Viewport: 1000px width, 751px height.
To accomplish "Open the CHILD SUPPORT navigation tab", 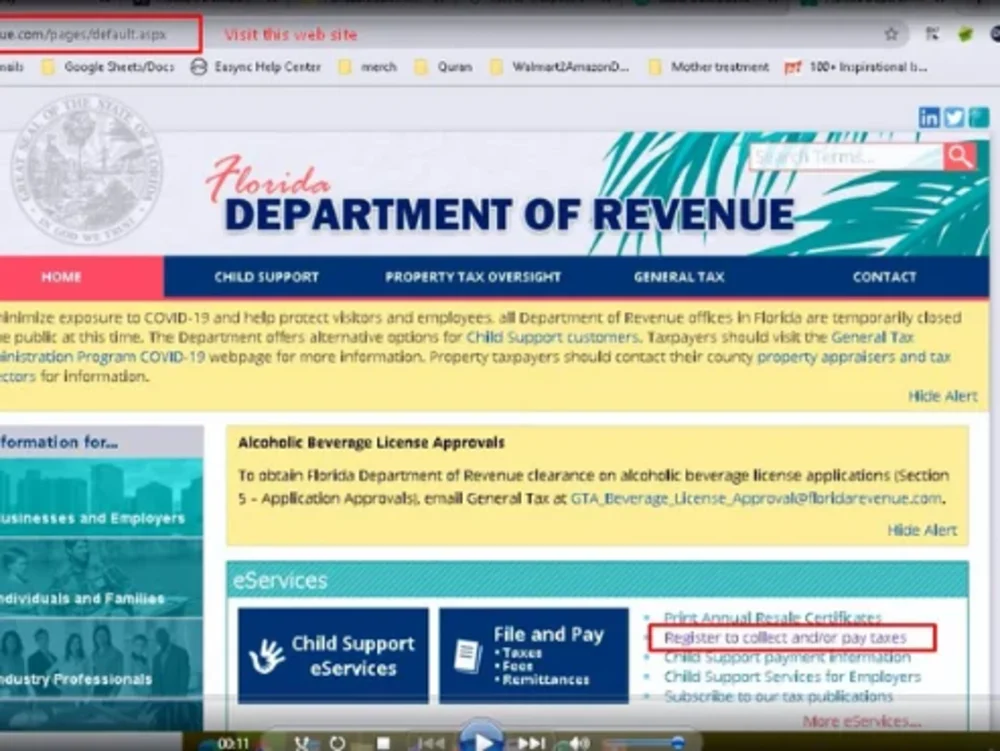I will click(267, 277).
